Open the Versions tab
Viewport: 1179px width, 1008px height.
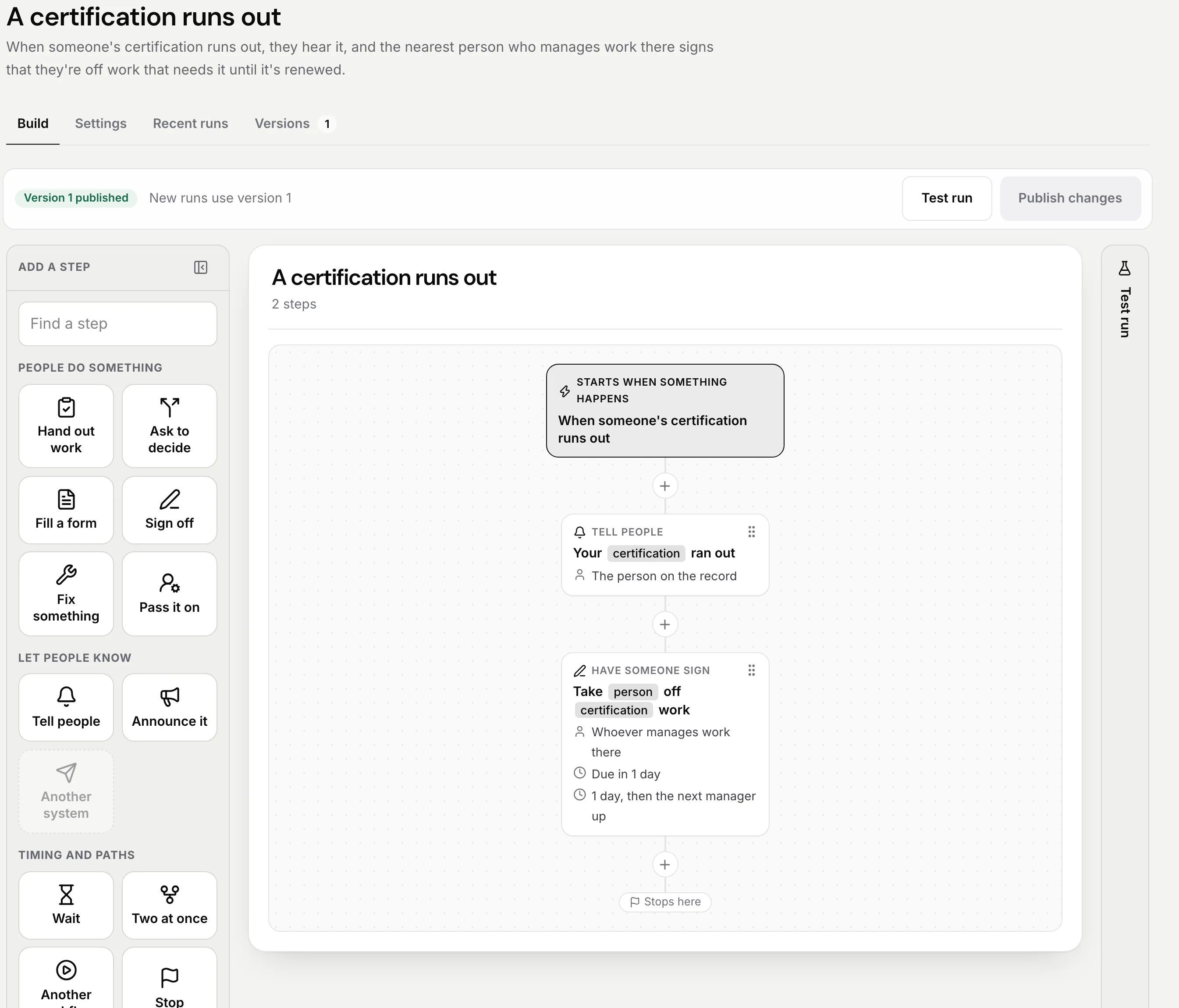coord(295,124)
